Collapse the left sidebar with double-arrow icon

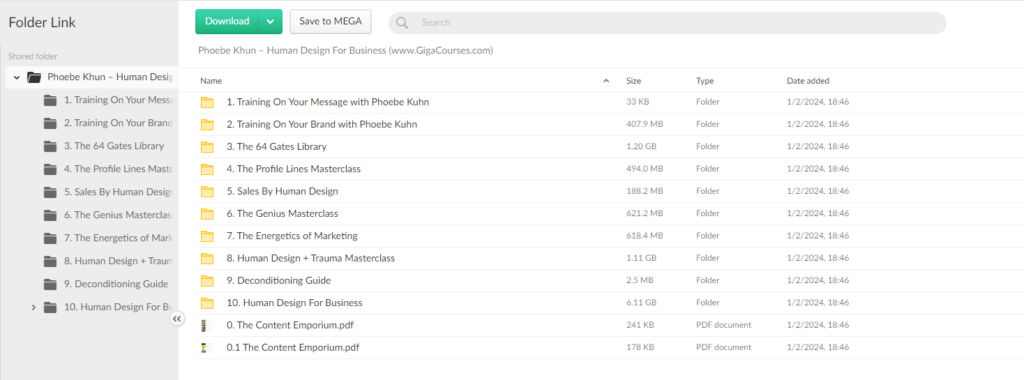(177, 319)
